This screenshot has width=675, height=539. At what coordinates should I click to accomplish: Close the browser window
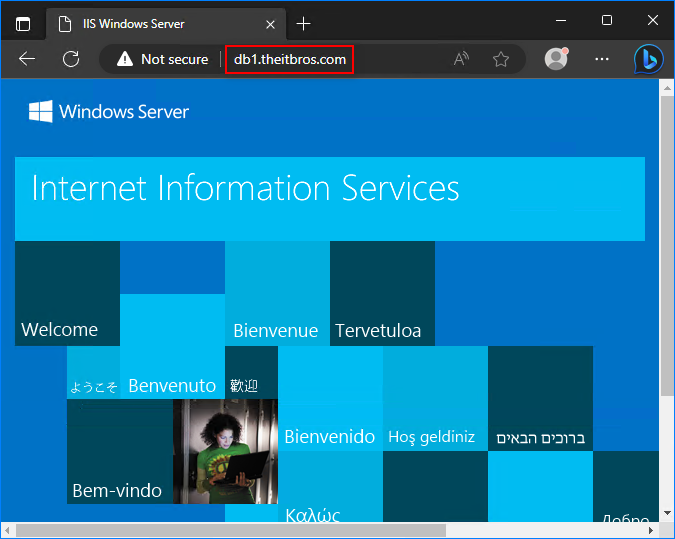point(653,20)
